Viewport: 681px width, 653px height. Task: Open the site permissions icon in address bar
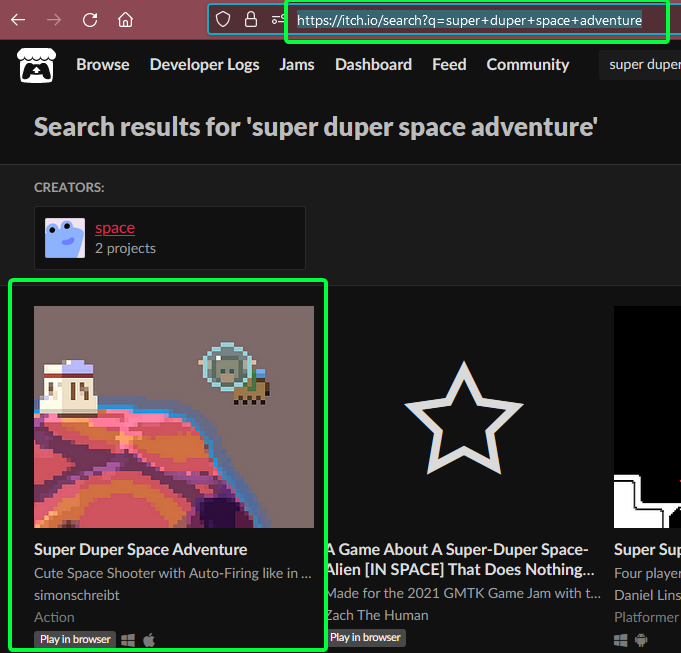pyautogui.click(x=277, y=20)
